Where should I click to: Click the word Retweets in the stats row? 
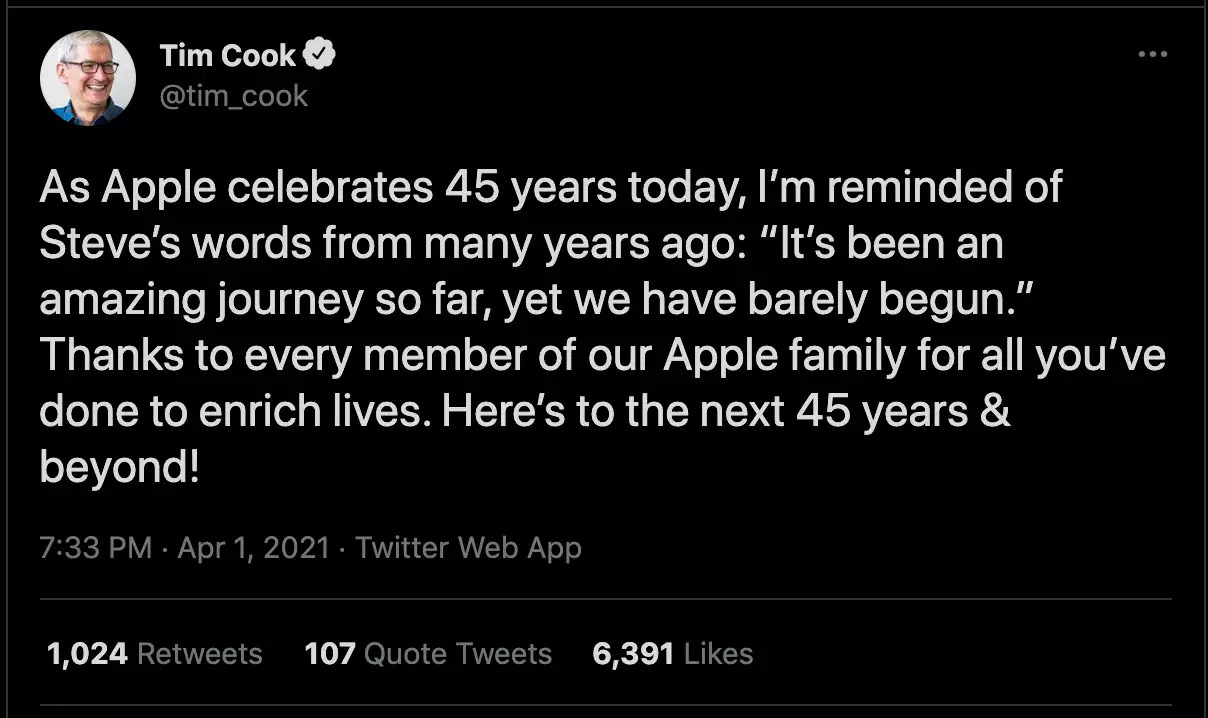point(199,654)
